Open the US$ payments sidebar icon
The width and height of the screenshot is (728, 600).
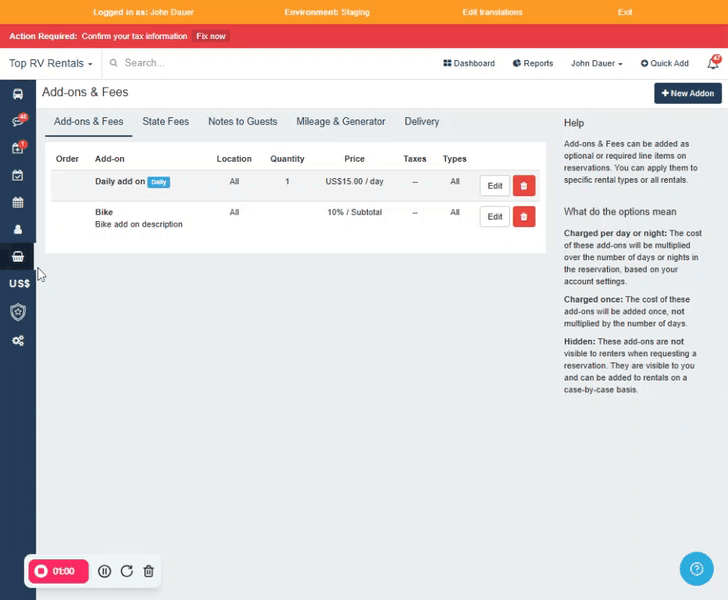click(x=18, y=284)
